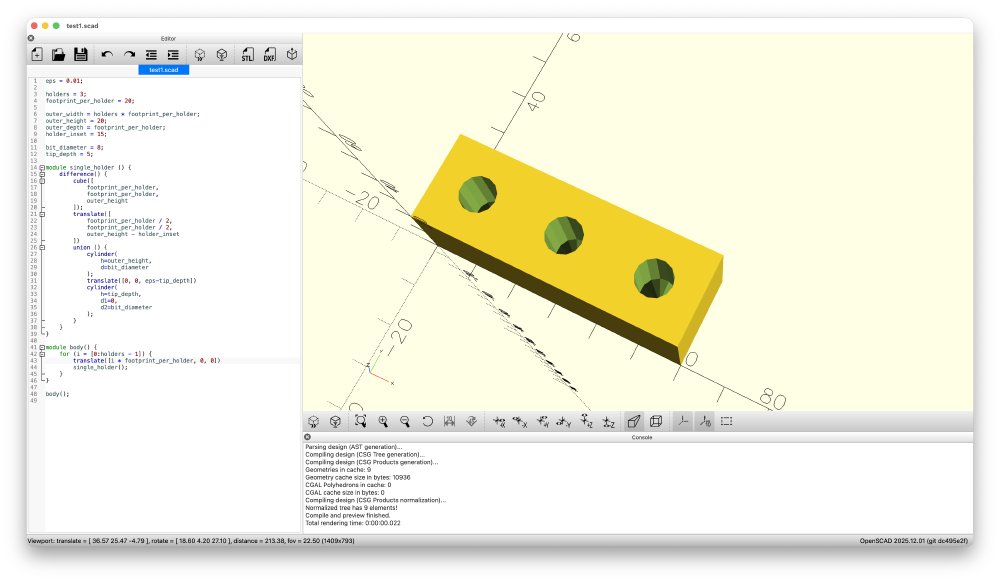
Task: Zoom in on the 3D viewport
Action: pyautogui.click(x=381, y=420)
